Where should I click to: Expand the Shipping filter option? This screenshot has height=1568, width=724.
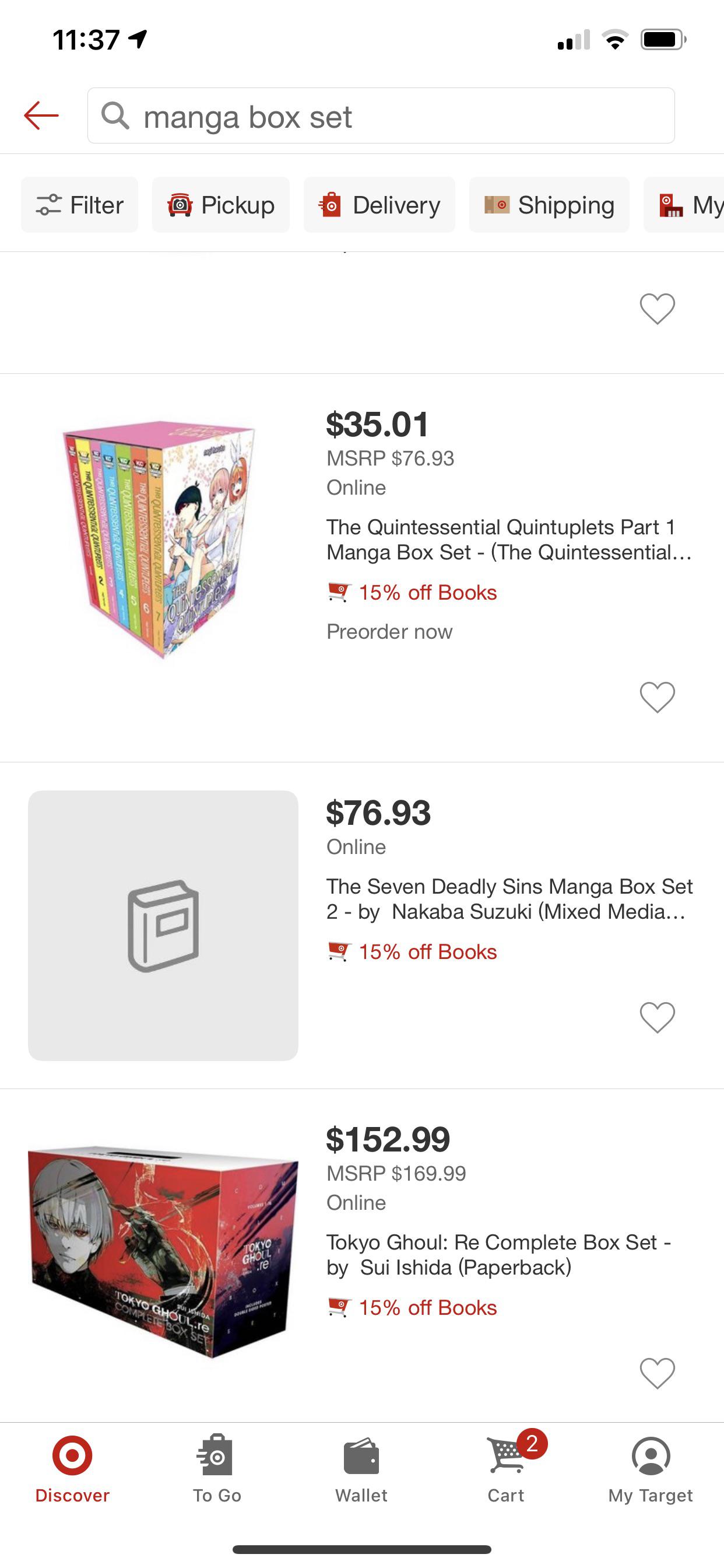pos(549,205)
